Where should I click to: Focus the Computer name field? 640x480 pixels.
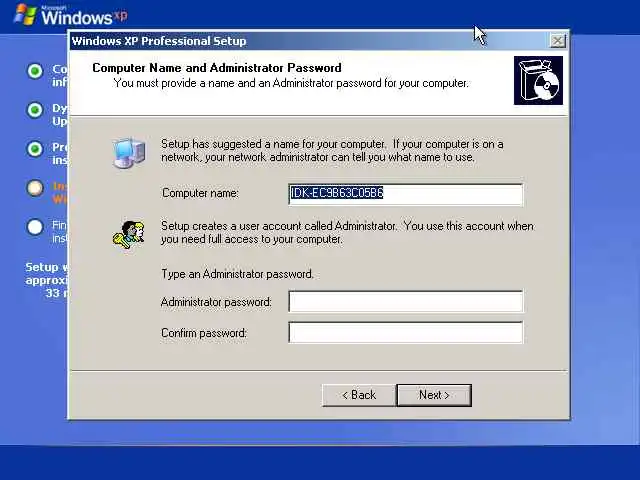coord(405,194)
